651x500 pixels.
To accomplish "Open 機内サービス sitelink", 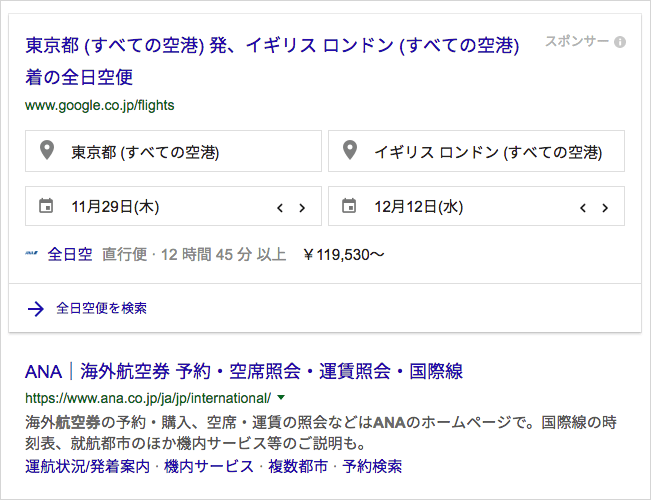I will [209, 466].
